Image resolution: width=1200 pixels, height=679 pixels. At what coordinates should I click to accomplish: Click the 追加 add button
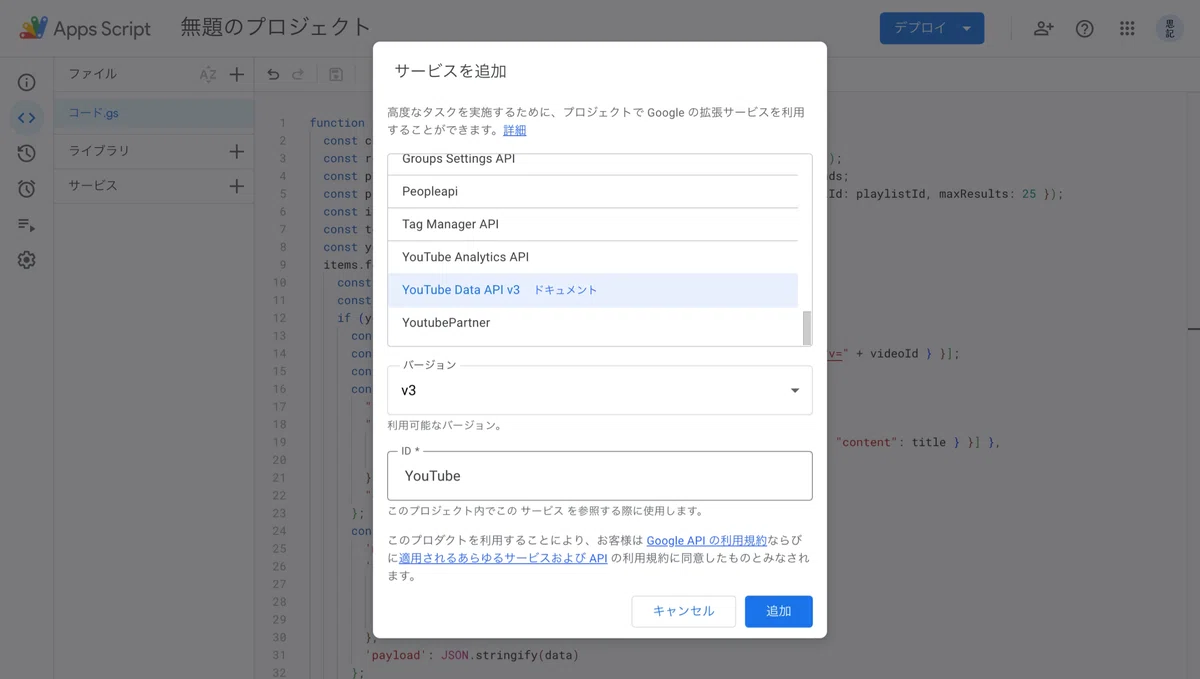coord(778,611)
